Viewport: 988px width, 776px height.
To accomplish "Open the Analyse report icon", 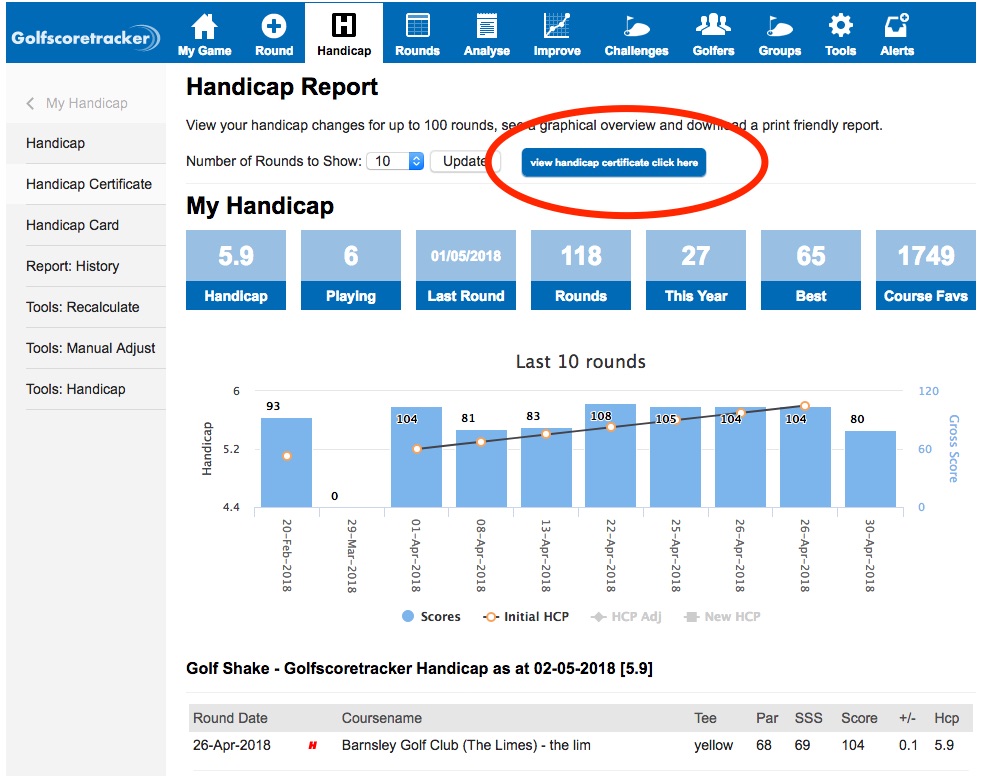I will [487, 27].
